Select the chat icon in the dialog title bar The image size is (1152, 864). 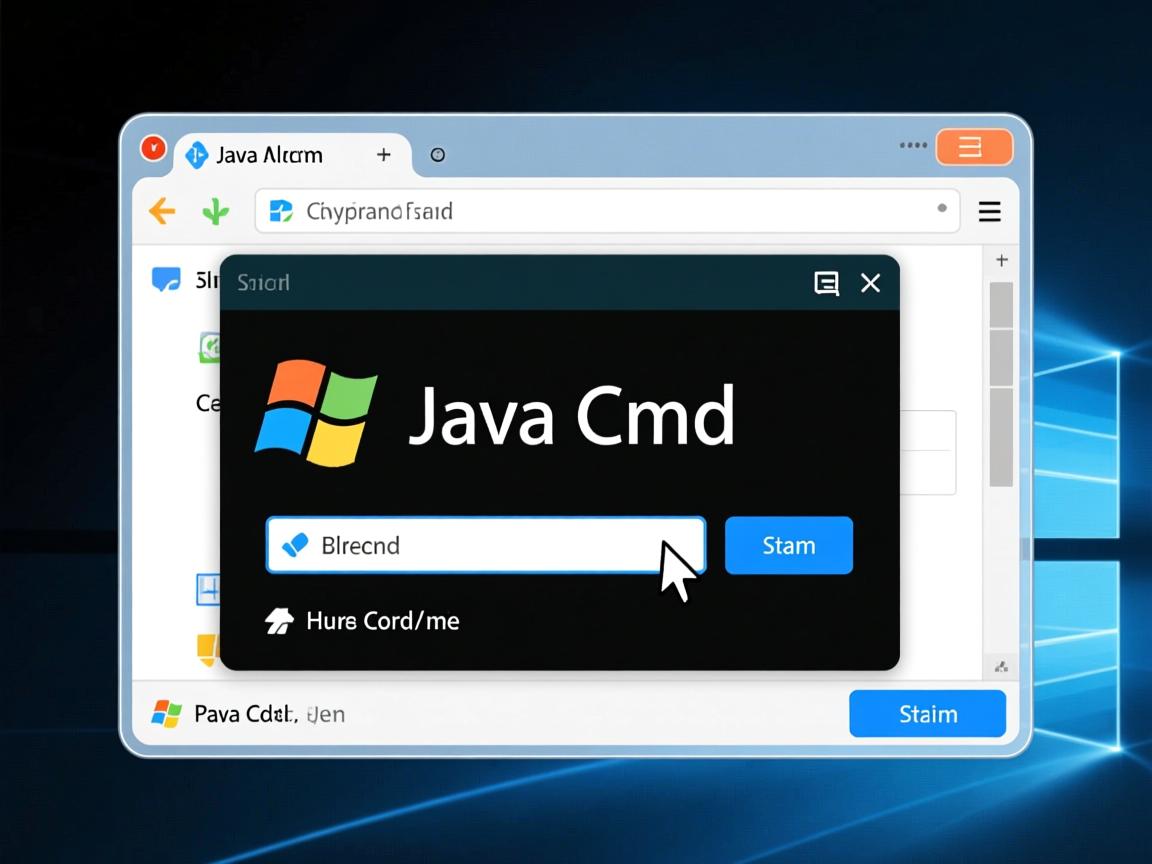tap(826, 283)
